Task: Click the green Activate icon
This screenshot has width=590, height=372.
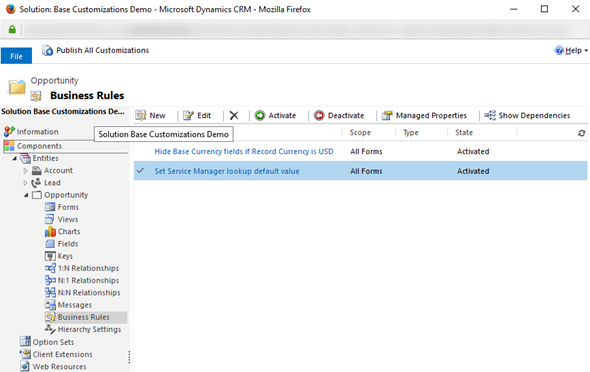Action: click(260, 115)
